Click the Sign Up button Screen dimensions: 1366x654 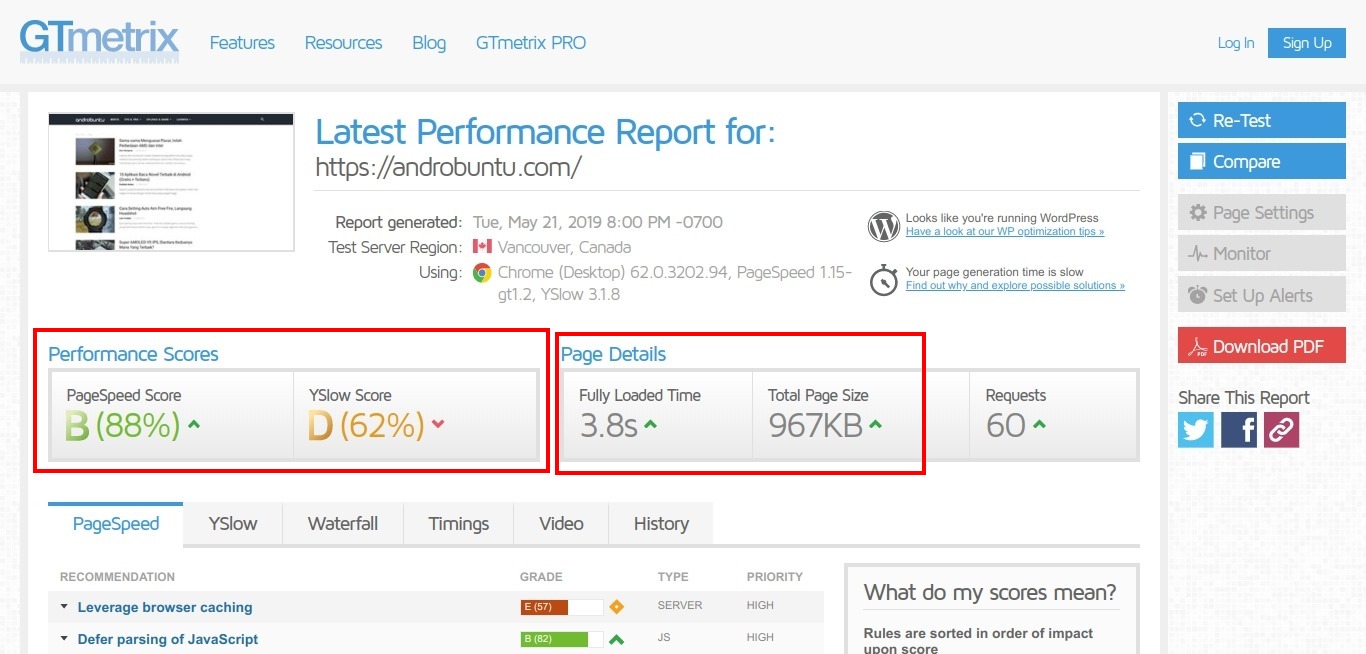point(1306,43)
